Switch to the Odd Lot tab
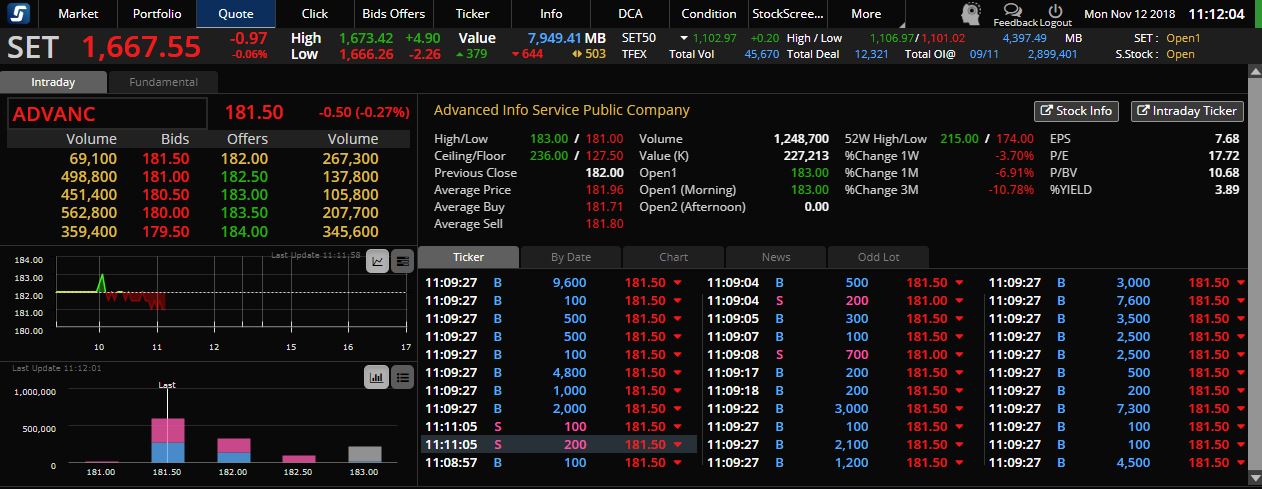The height and width of the screenshot is (489, 1262). (878, 257)
